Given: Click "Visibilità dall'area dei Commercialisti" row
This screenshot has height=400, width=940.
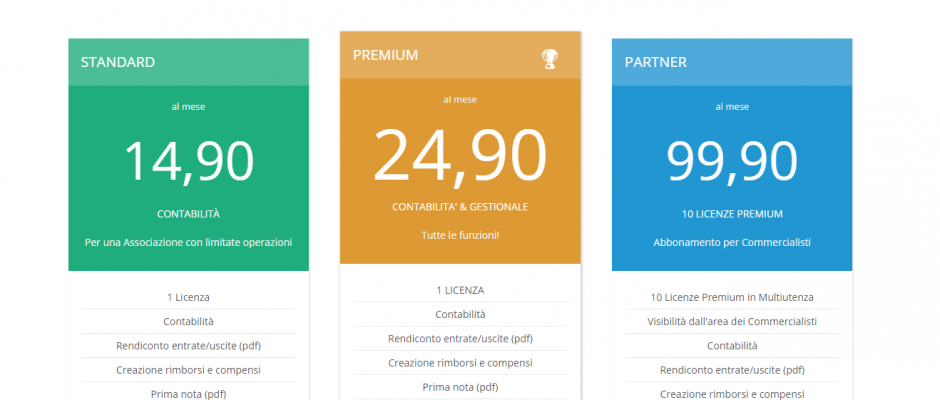Looking at the screenshot, I should 732,321.
